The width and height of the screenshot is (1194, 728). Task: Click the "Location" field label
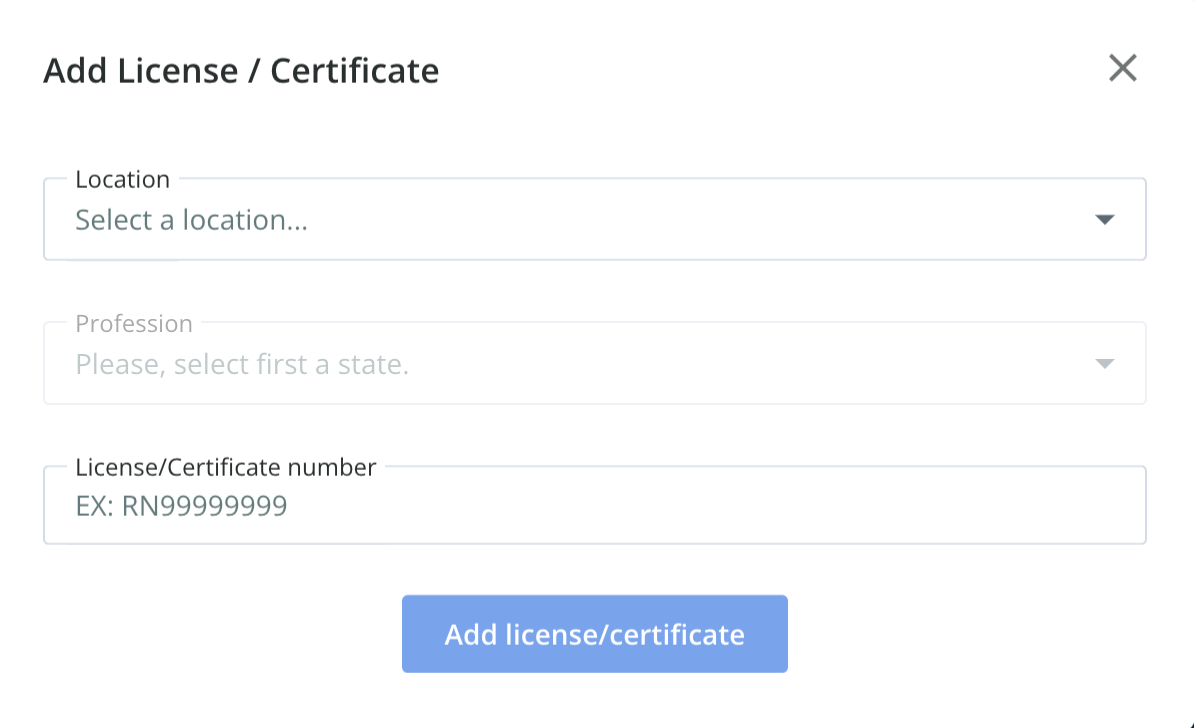(x=123, y=180)
